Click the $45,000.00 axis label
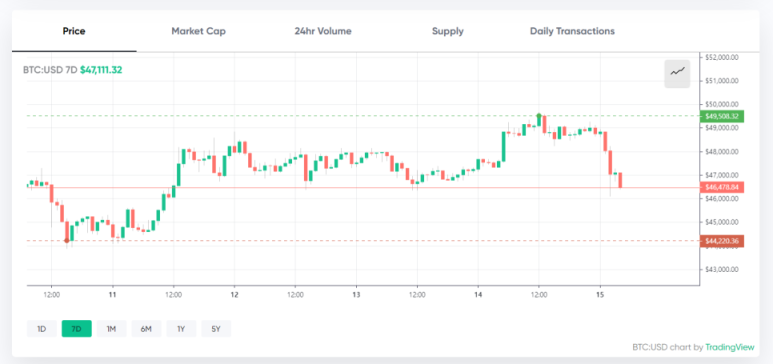 (x=722, y=222)
